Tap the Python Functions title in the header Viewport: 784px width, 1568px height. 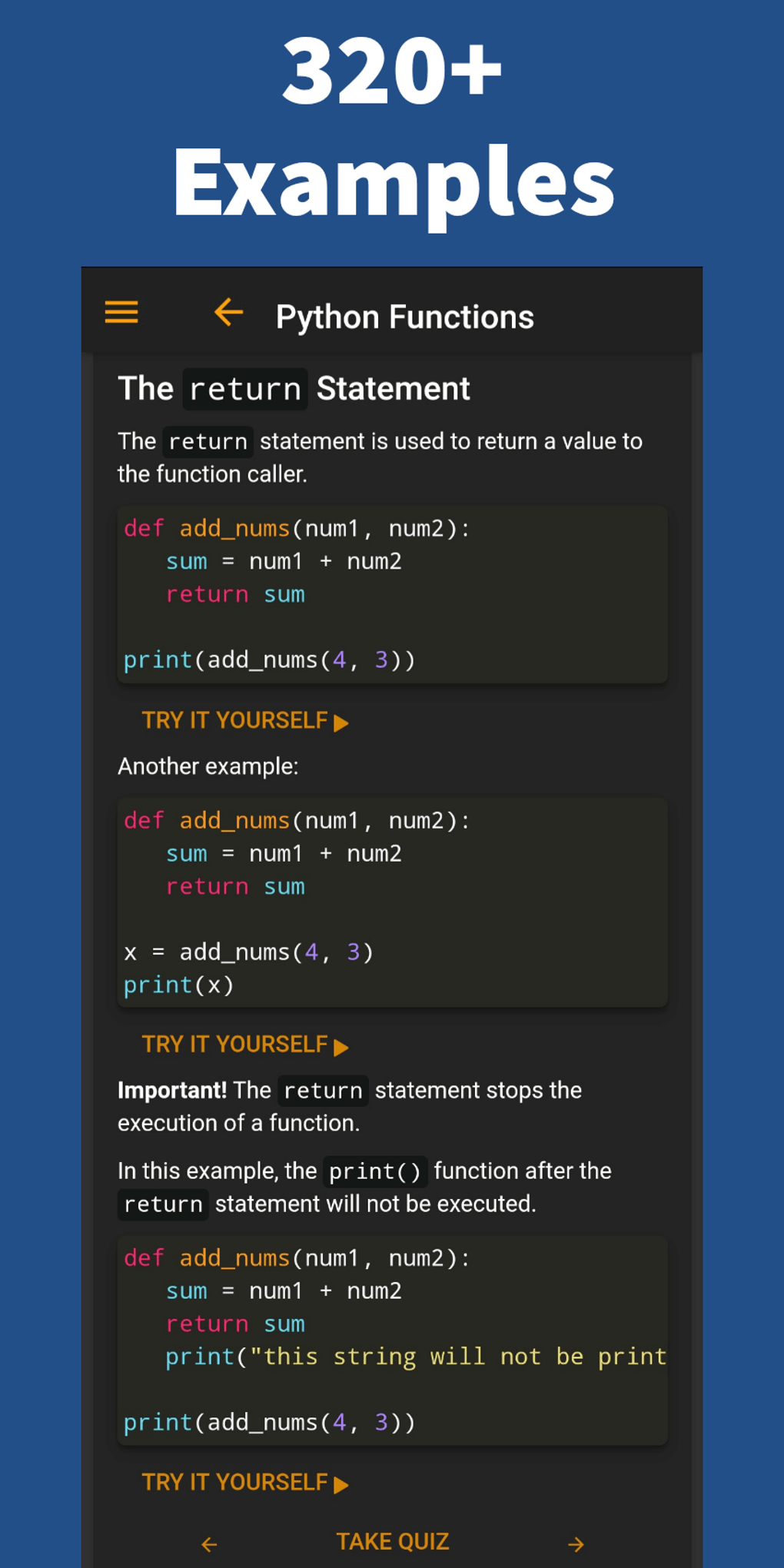[x=405, y=316]
